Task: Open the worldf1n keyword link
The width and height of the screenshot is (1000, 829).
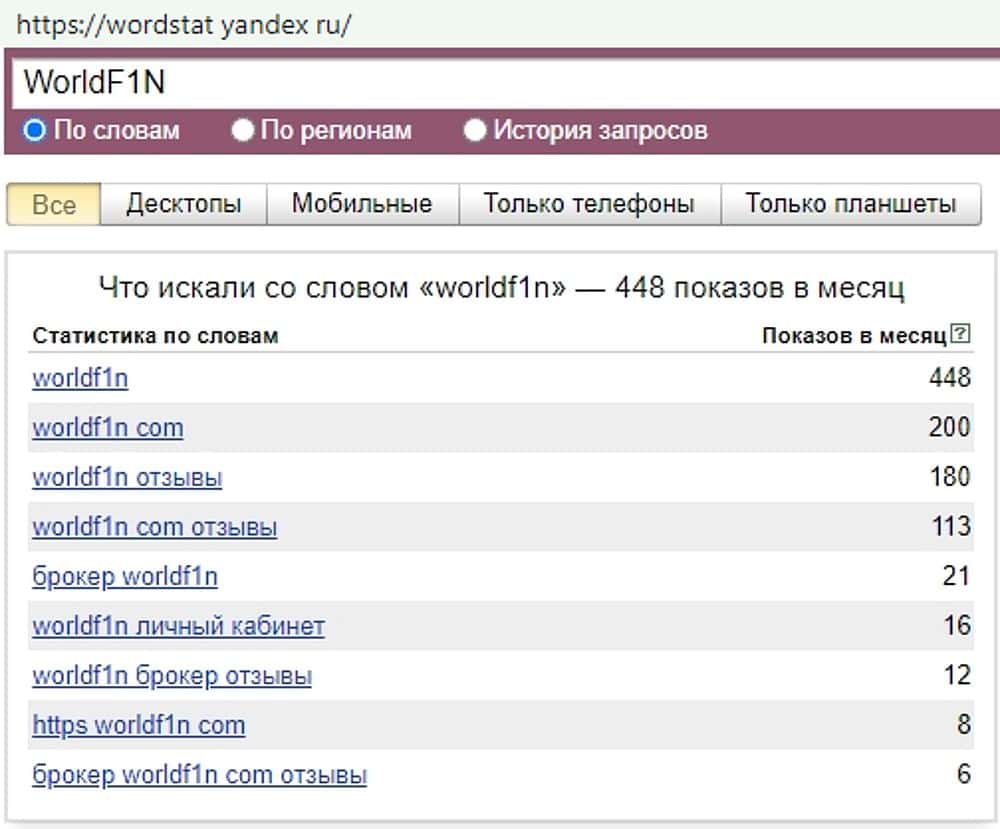Action: coord(80,378)
